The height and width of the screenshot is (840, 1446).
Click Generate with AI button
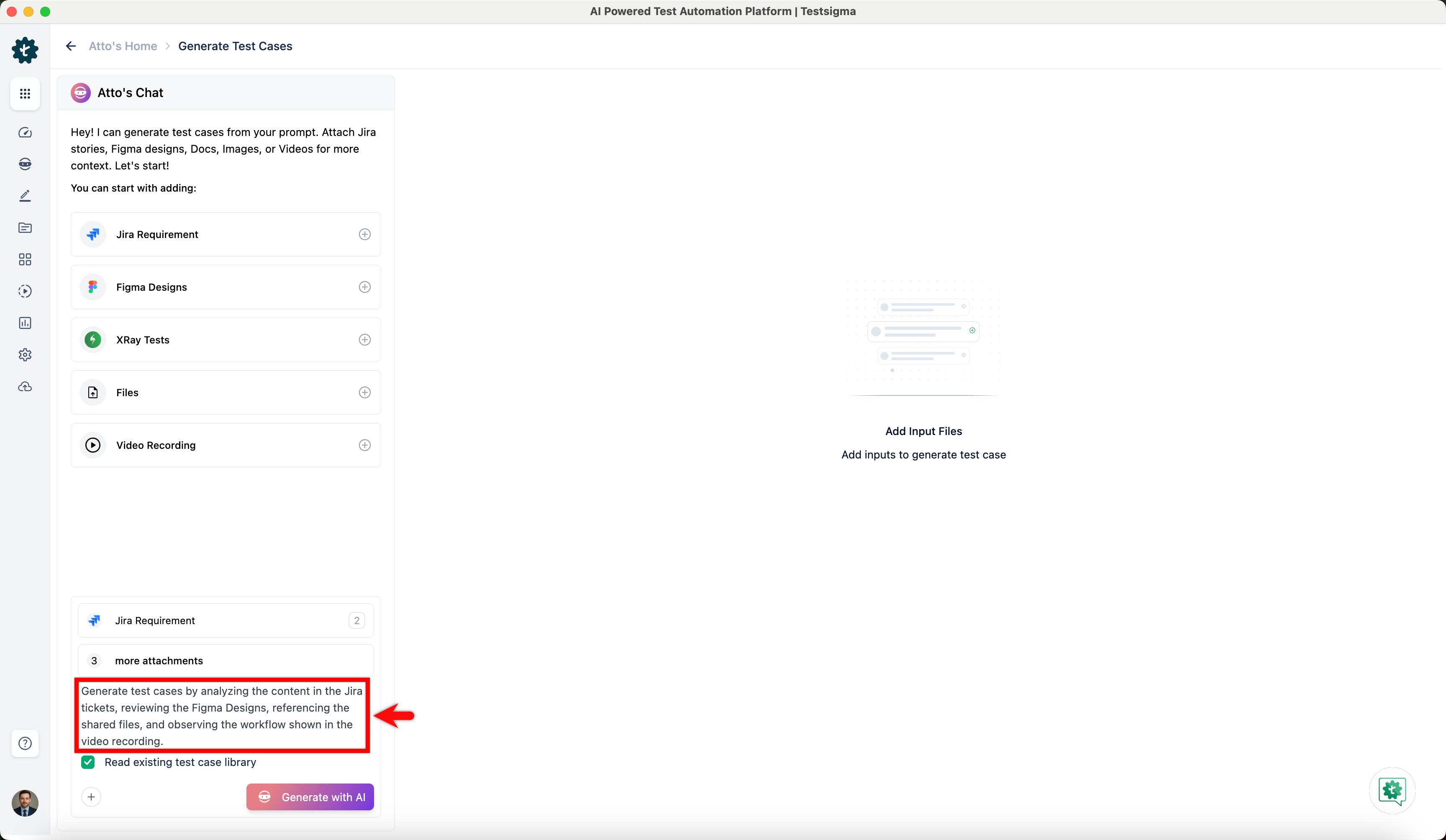(310, 797)
